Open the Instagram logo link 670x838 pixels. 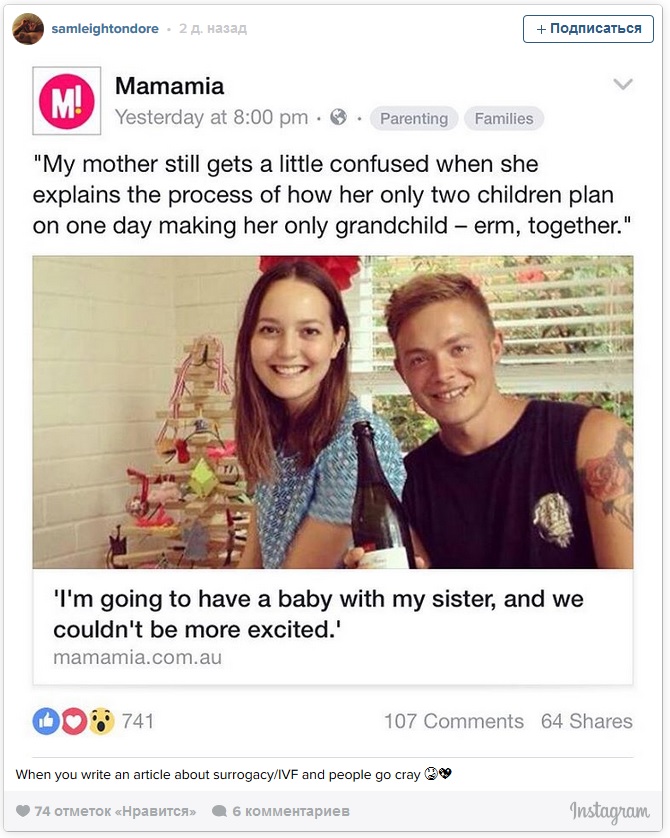pos(609,812)
